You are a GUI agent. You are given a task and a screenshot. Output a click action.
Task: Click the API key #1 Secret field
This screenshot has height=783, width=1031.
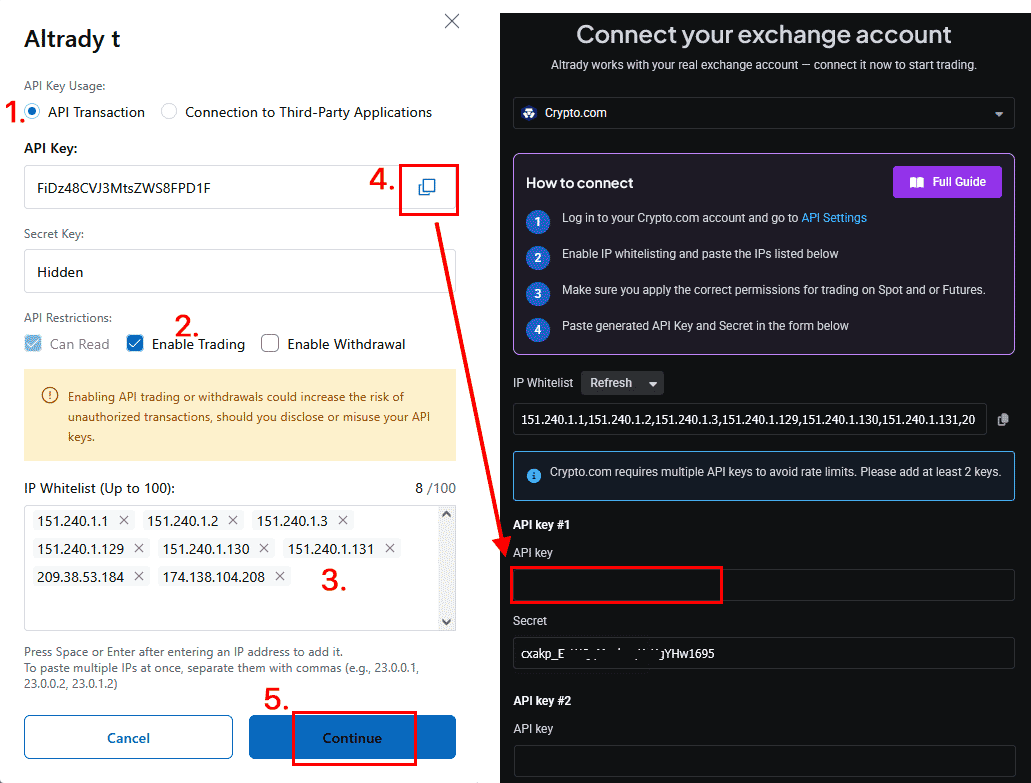tap(763, 653)
